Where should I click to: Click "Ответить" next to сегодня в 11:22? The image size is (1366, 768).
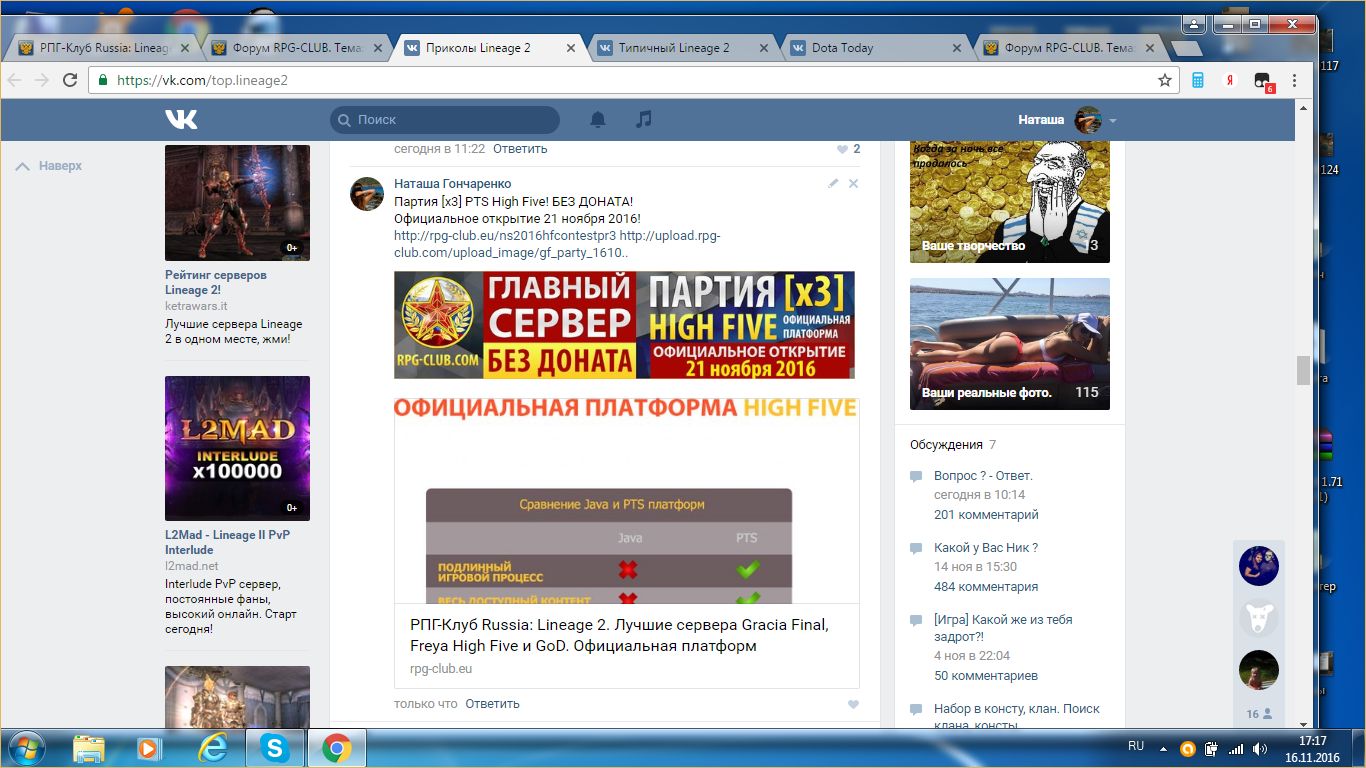click(520, 149)
